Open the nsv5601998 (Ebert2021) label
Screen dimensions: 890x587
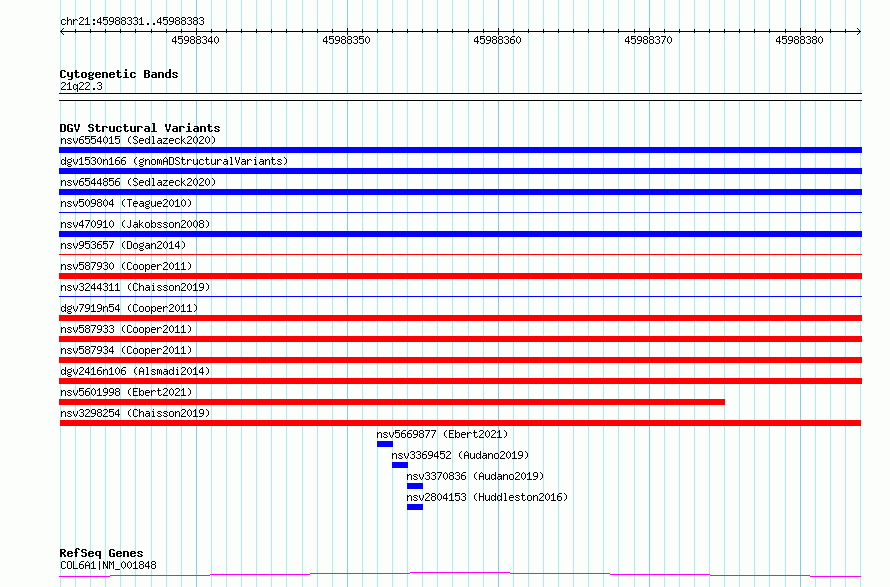pyautogui.click(x=126, y=392)
